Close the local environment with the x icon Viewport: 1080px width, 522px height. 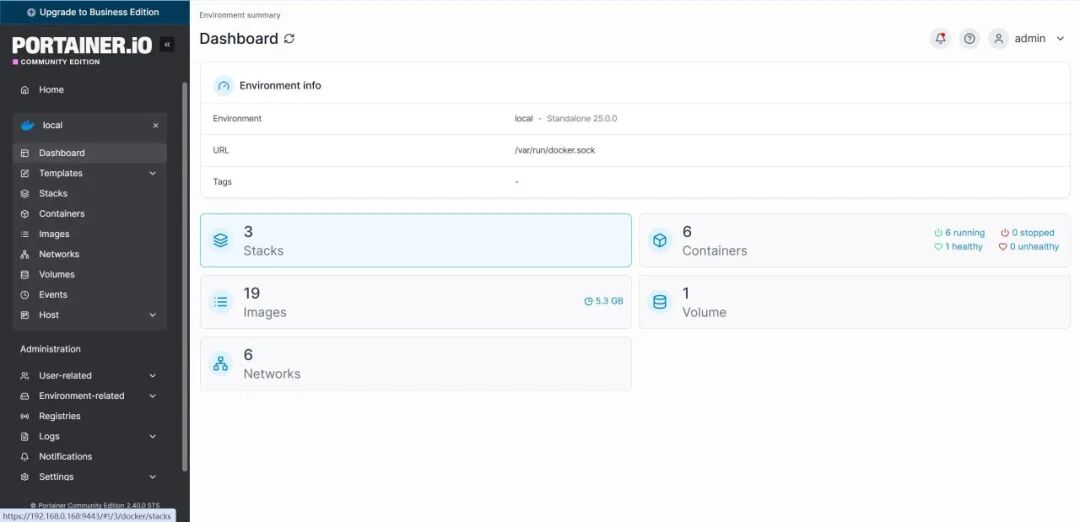(156, 126)
